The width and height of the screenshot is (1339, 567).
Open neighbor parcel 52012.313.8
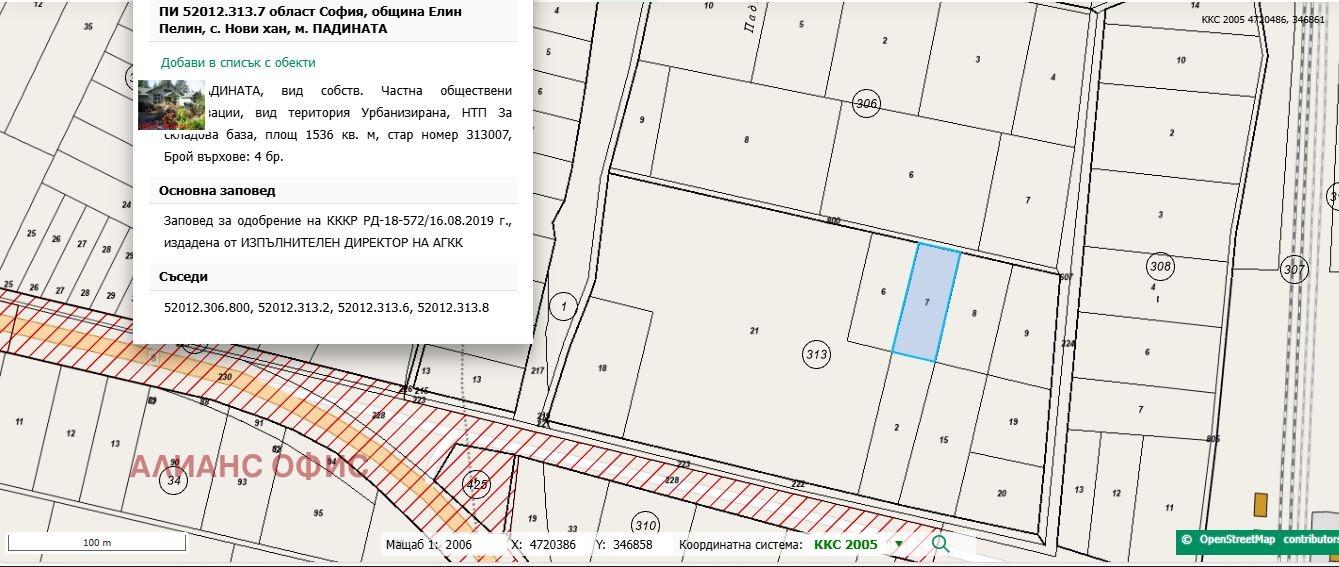[453, 308]
